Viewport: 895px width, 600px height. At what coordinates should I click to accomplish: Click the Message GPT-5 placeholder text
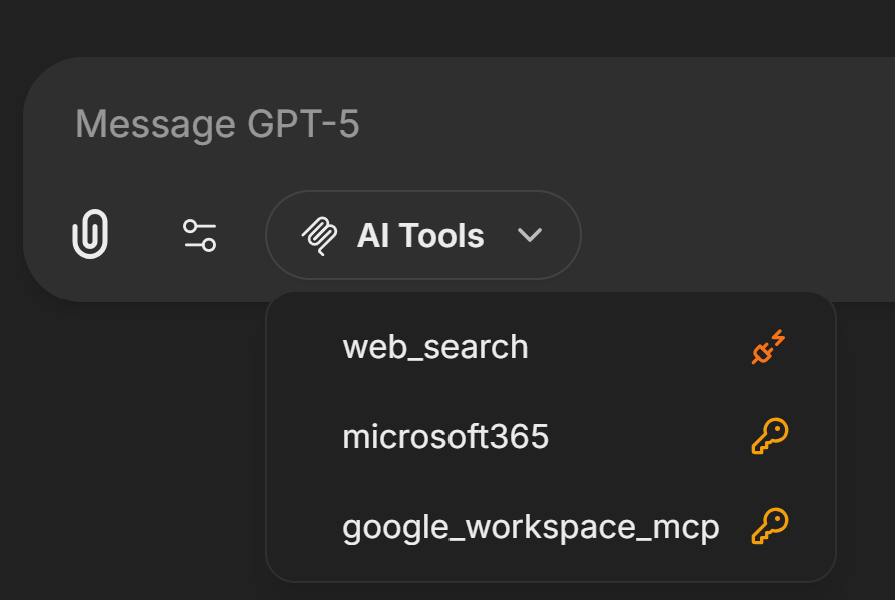[x=217, y=124]
